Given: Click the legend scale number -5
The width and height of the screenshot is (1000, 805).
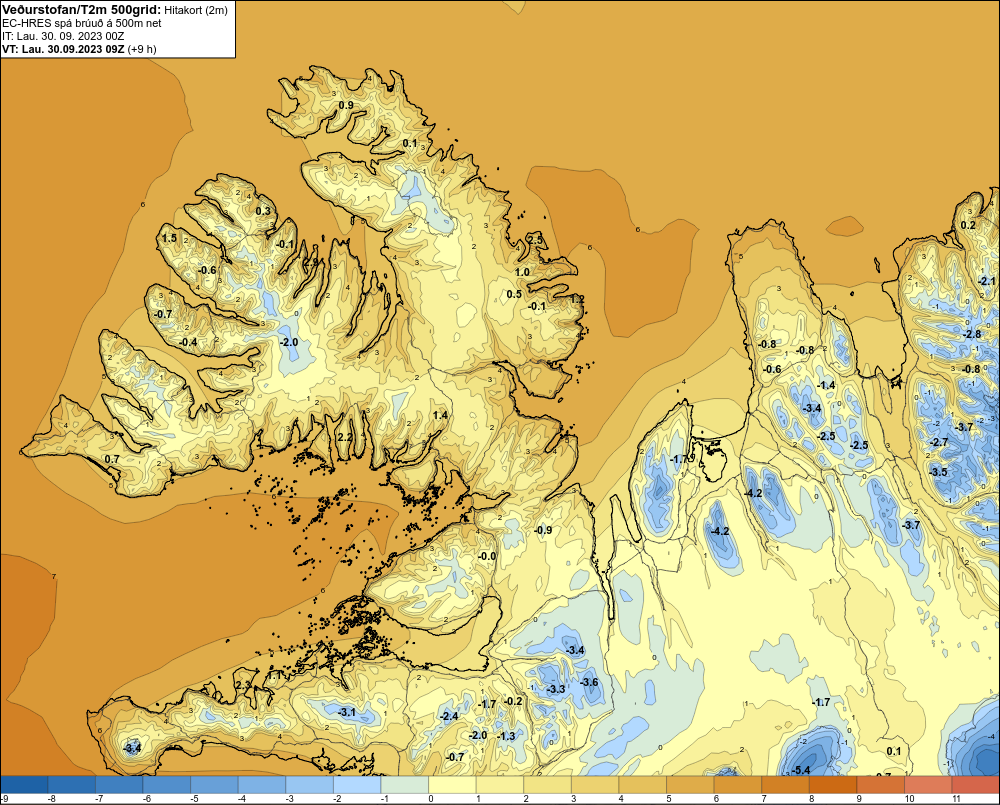Looking at the screenshot, I should coord(195,799).
